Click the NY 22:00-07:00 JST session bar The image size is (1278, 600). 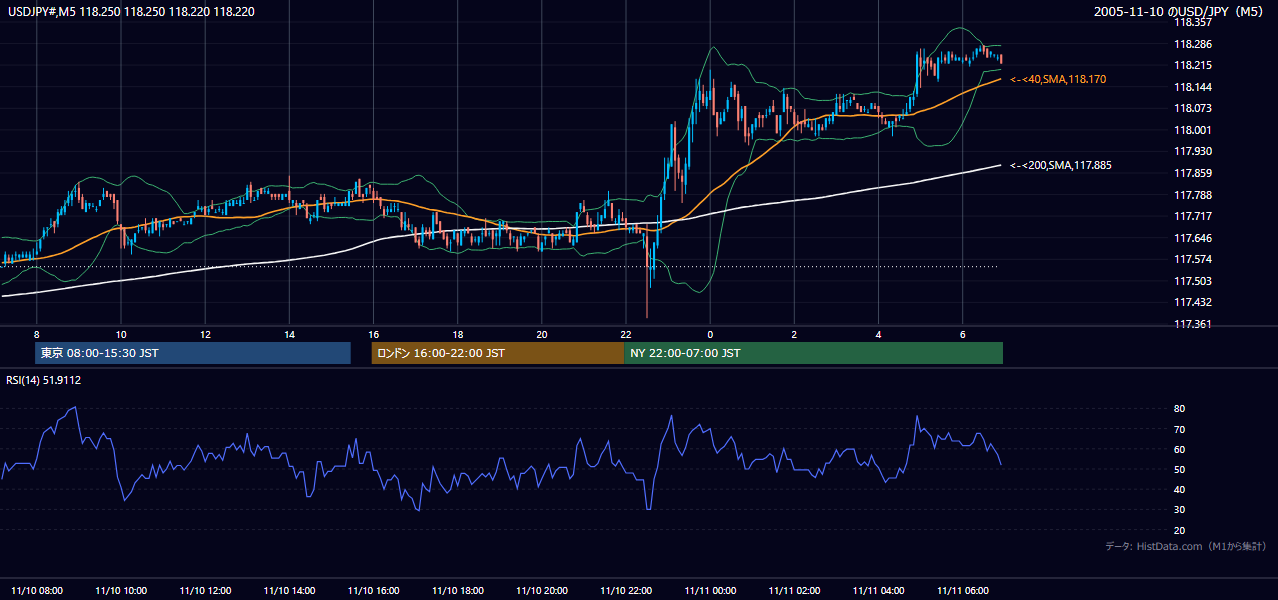(813, 353)
